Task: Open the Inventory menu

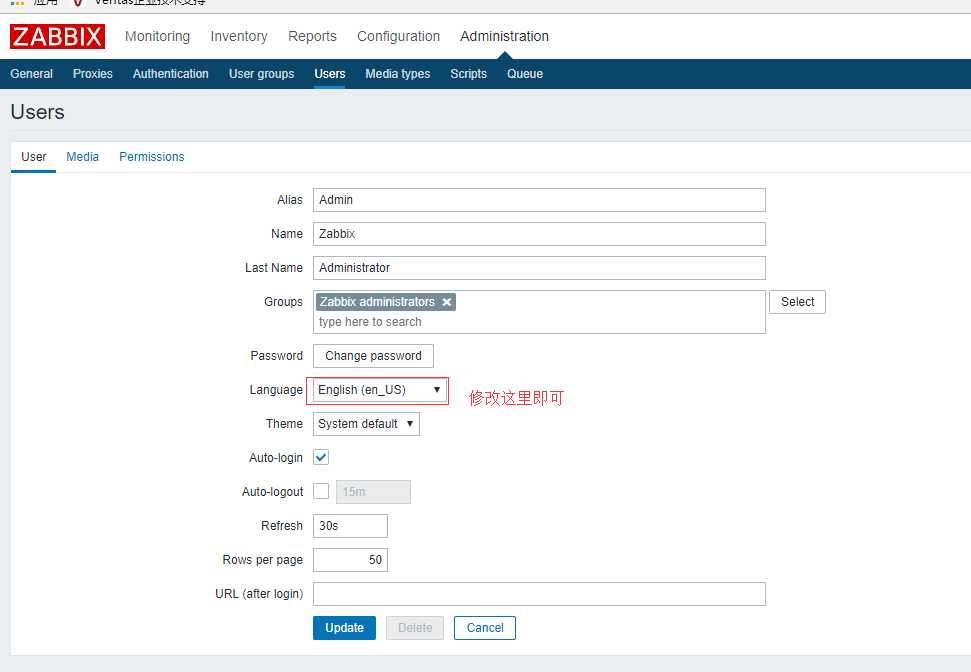Action: [239, 37]
